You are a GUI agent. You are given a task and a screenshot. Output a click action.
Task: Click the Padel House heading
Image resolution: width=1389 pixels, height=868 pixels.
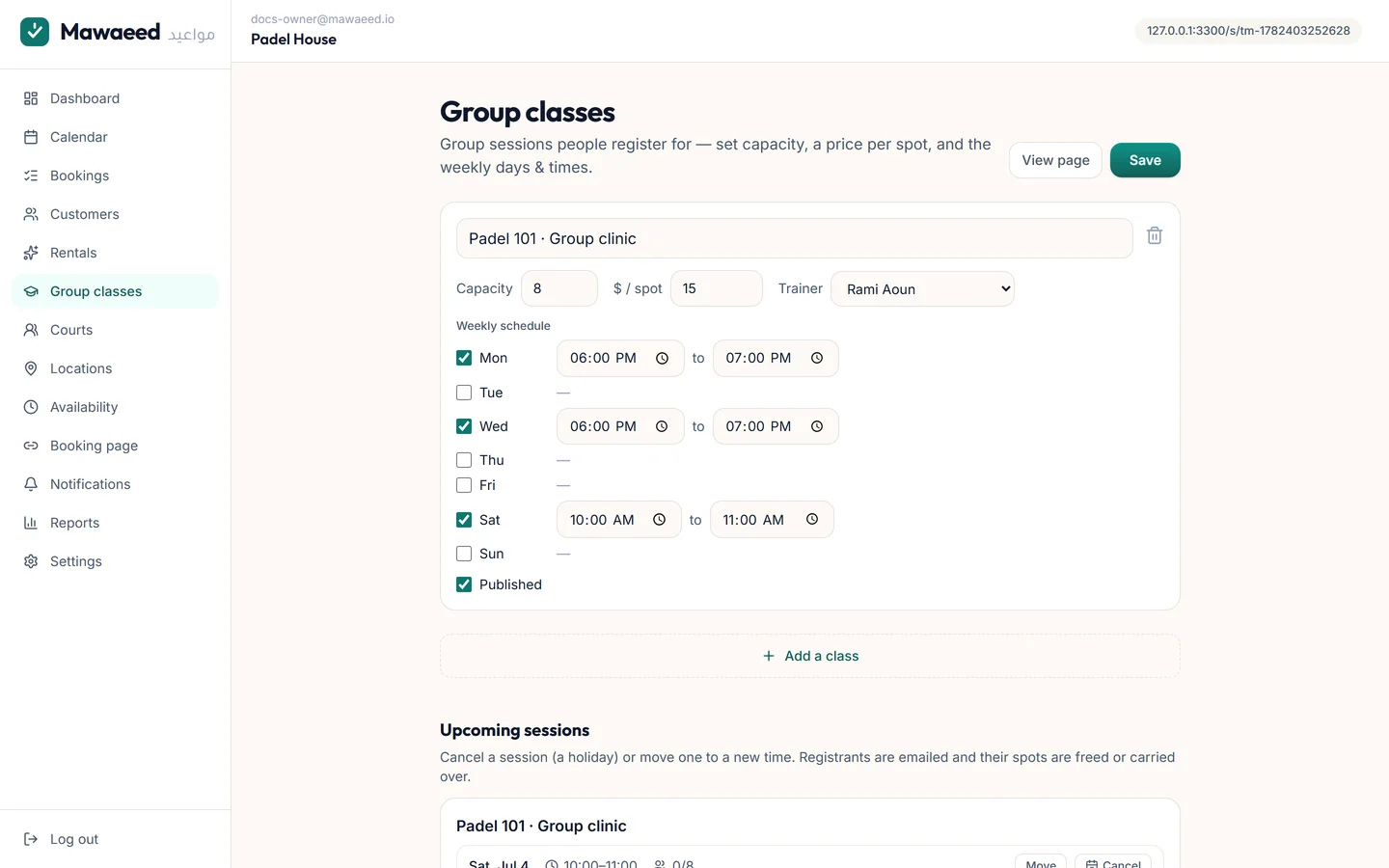[293, 40]
